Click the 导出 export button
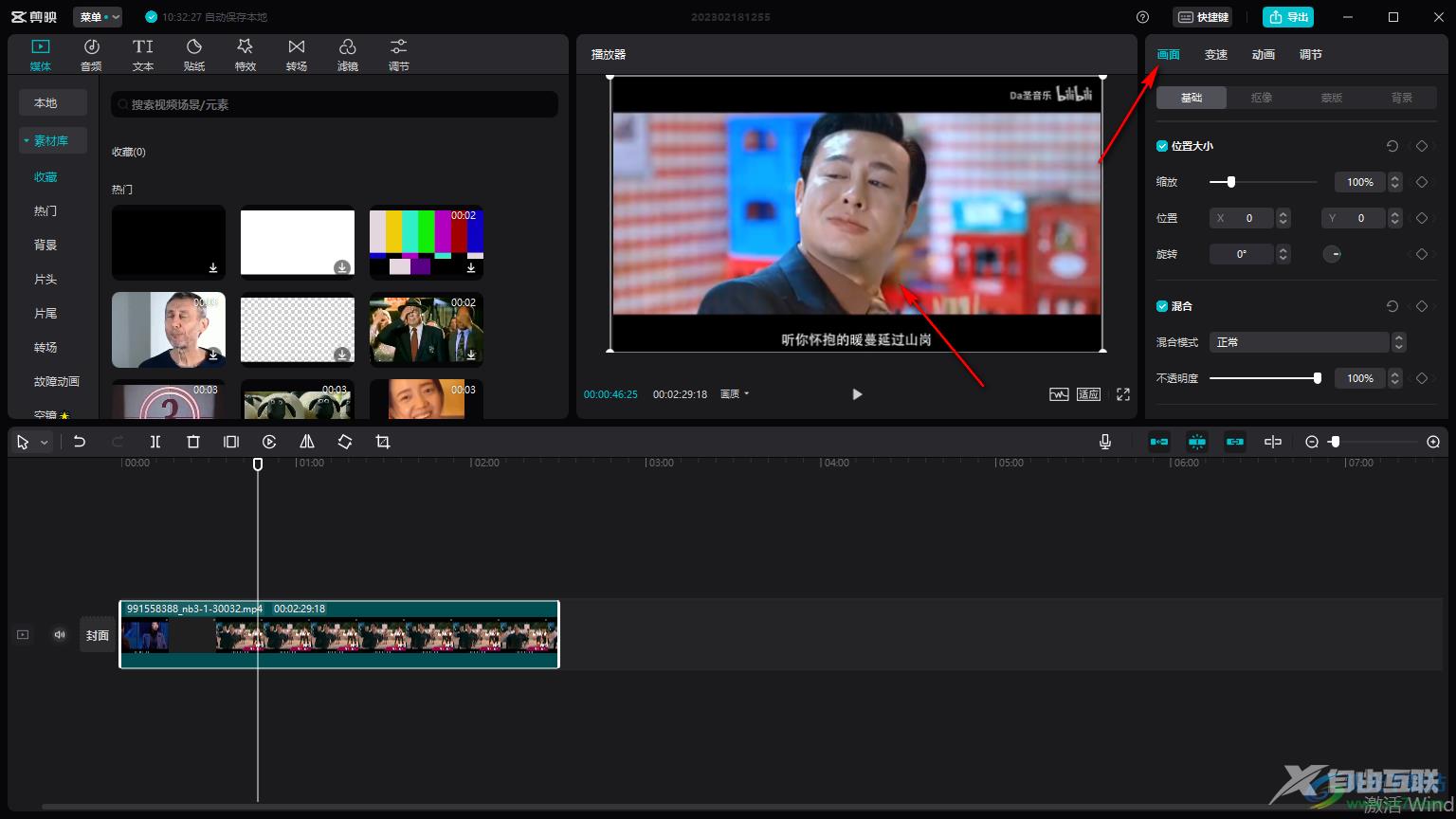 click(1288, 17)
